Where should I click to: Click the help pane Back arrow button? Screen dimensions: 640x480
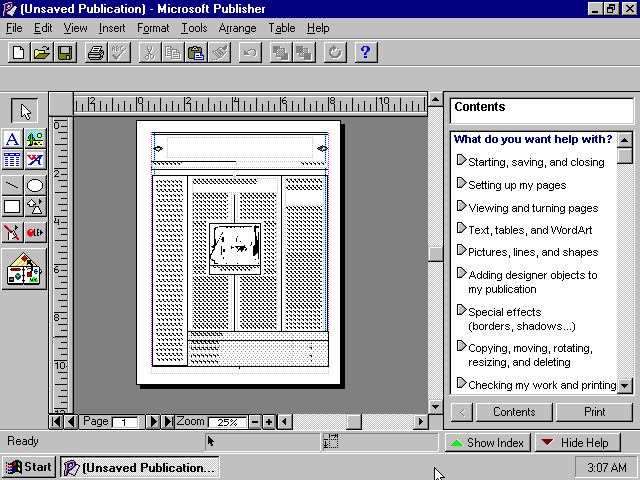click(x=462, y=412)
